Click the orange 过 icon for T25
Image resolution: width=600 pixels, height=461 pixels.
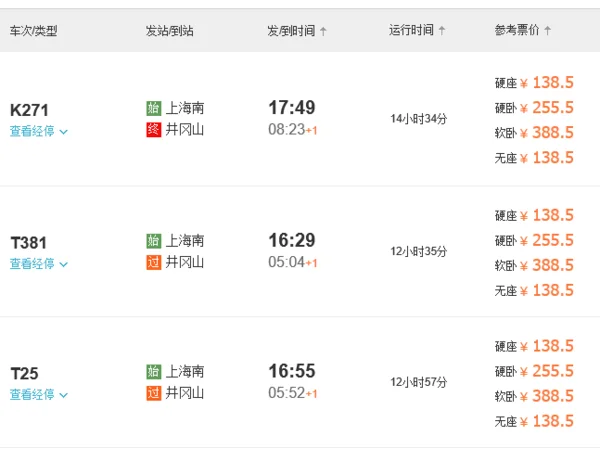[x=153, y=393]
